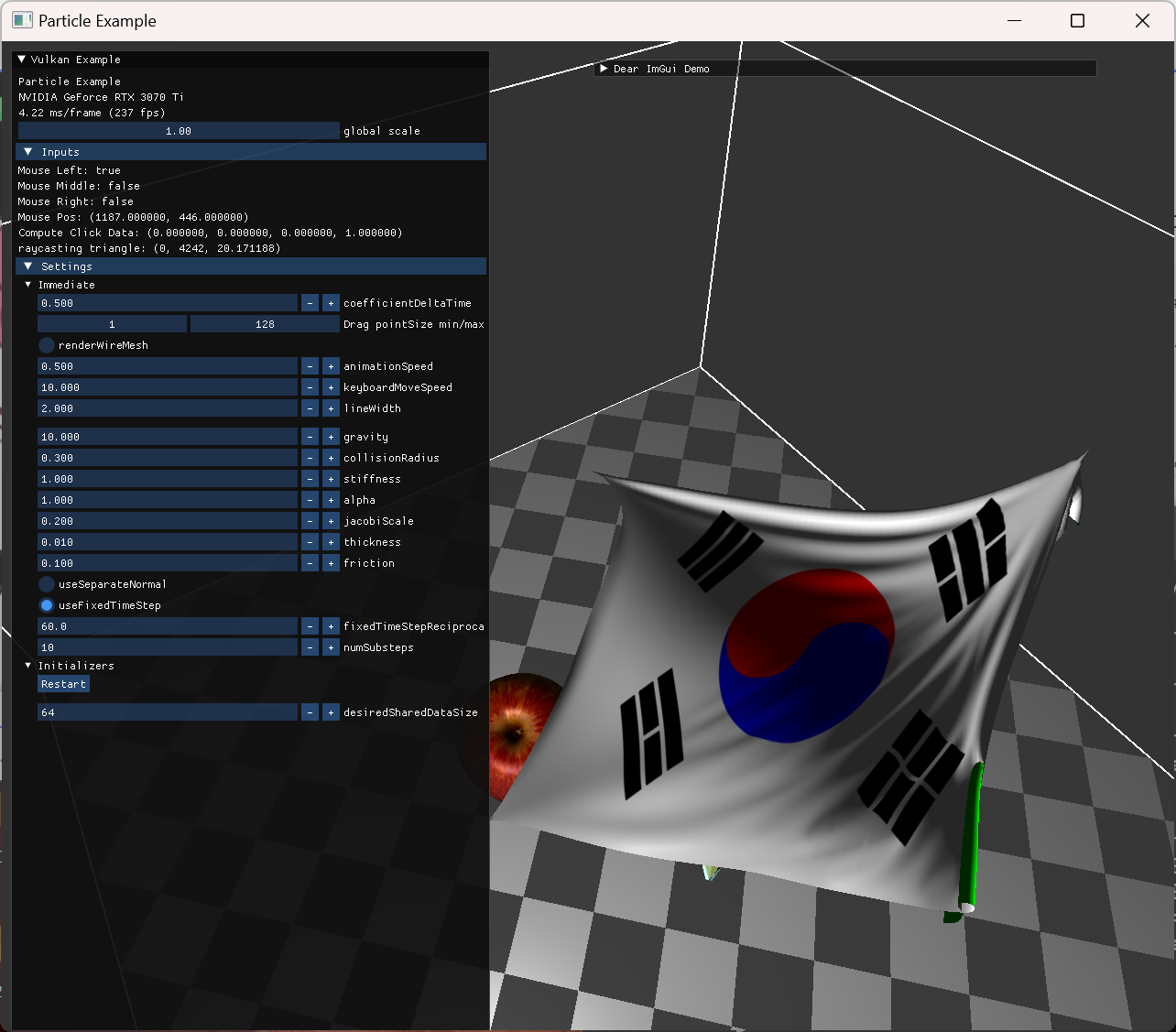Viewport: 1176px width, 1032px height.
Task: Increase lineWidth with plus button
Action: click(331, 408)
